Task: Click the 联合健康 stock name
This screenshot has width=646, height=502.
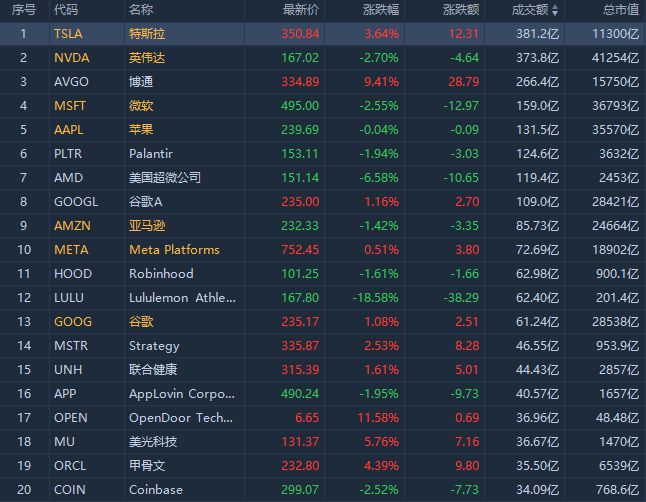Action: point(153,370)
